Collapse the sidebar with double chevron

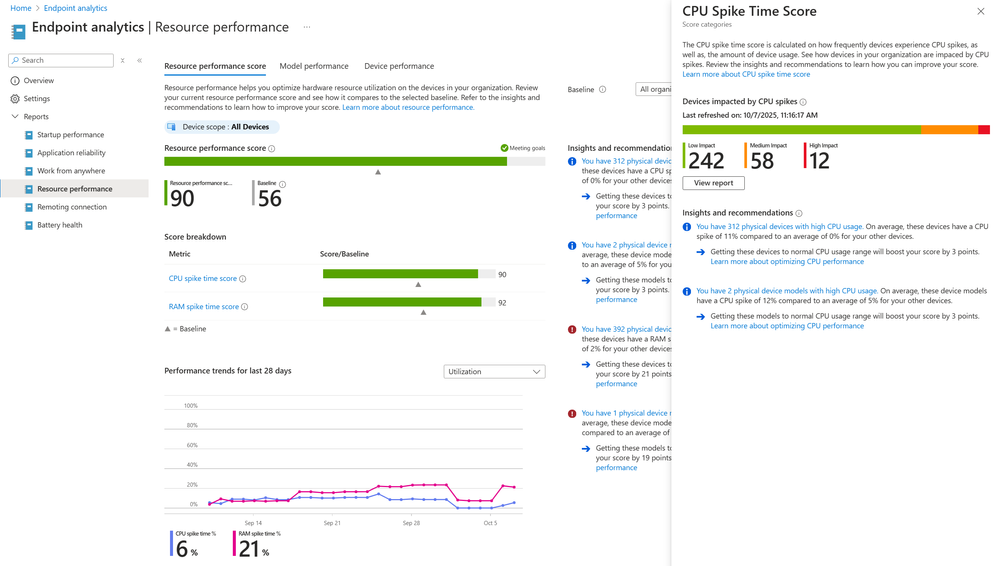click(x=140, y=61)
